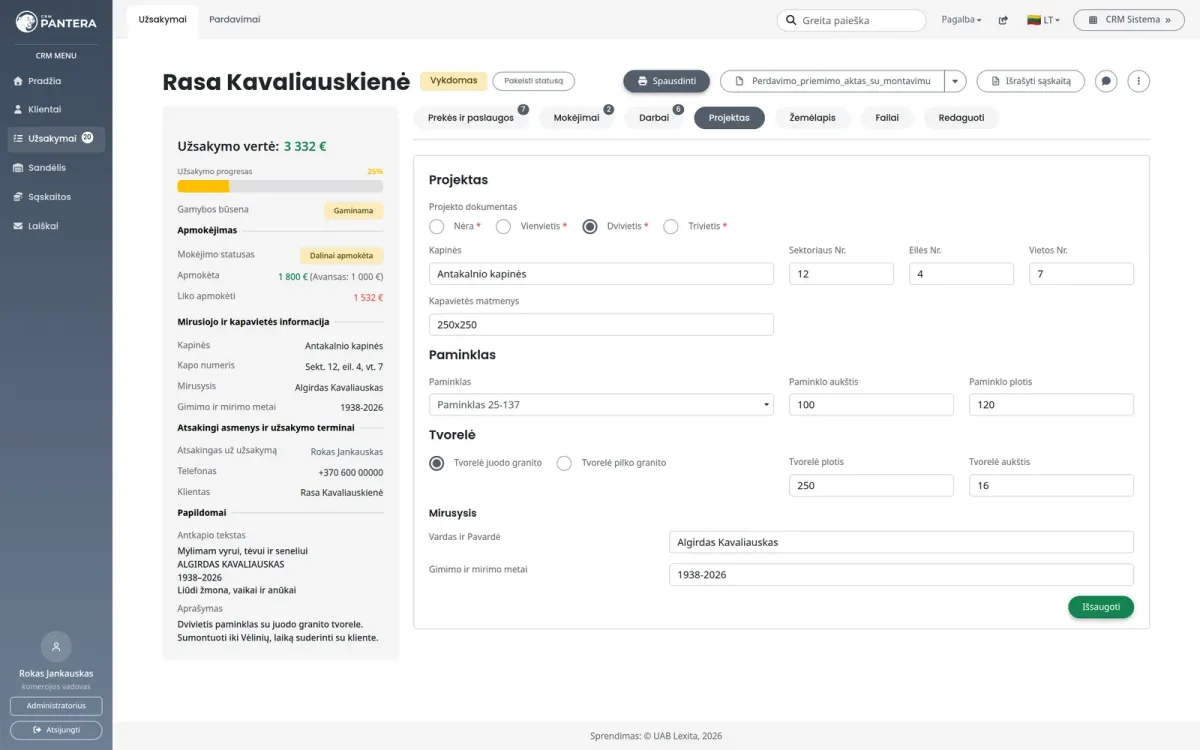Screen dimensions: 1200x750
Task: Open the Mokėjimai tab
Action: pyautogui.click(x=577, y=118)
